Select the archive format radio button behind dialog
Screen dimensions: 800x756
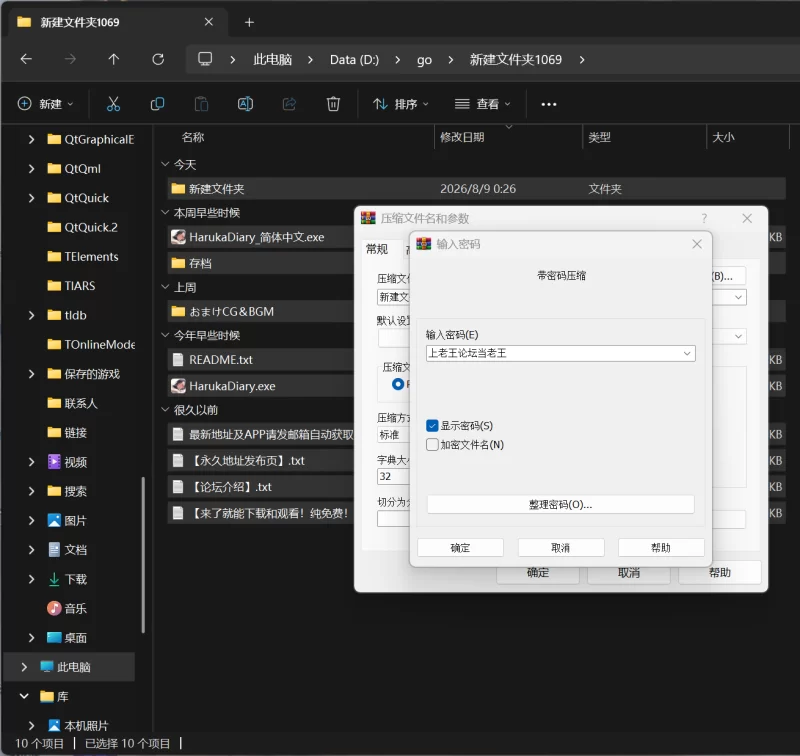click(398, 384)
